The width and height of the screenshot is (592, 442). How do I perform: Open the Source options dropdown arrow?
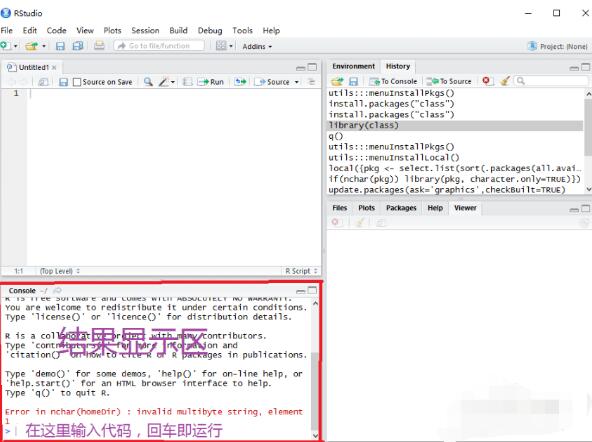click(x=297, y=82)
